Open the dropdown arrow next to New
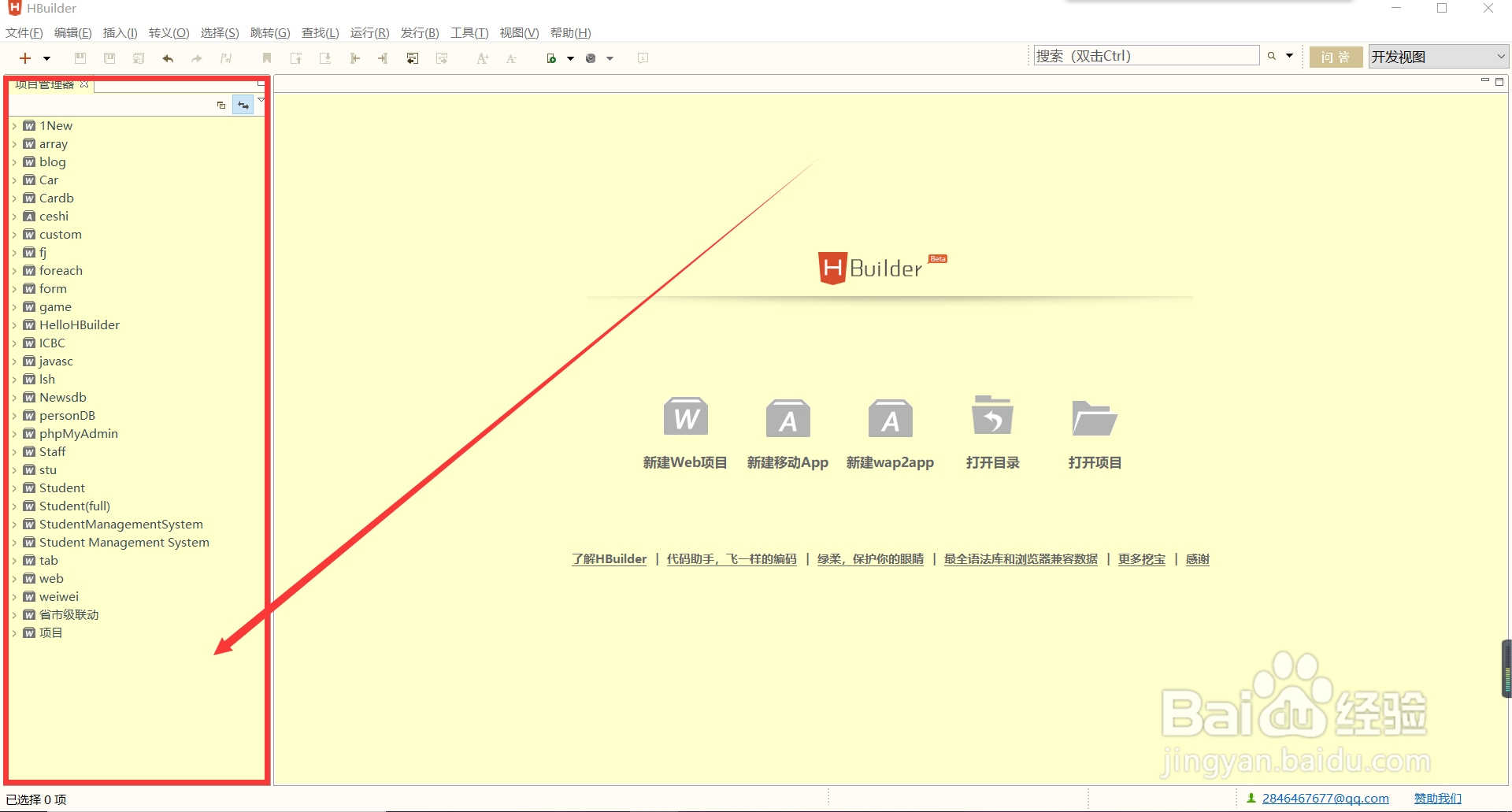This screenshot has width=1512, height=812. coord(46,58)
